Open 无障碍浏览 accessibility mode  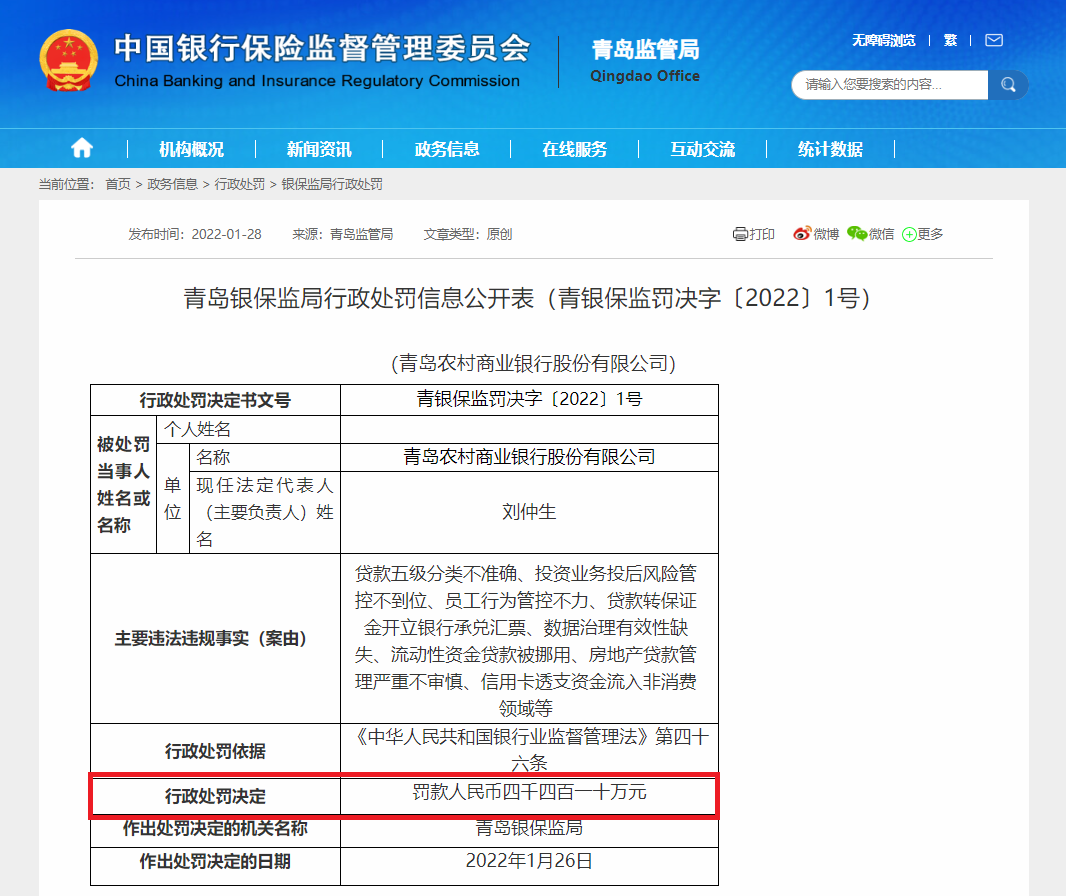[x=884, y=40]
